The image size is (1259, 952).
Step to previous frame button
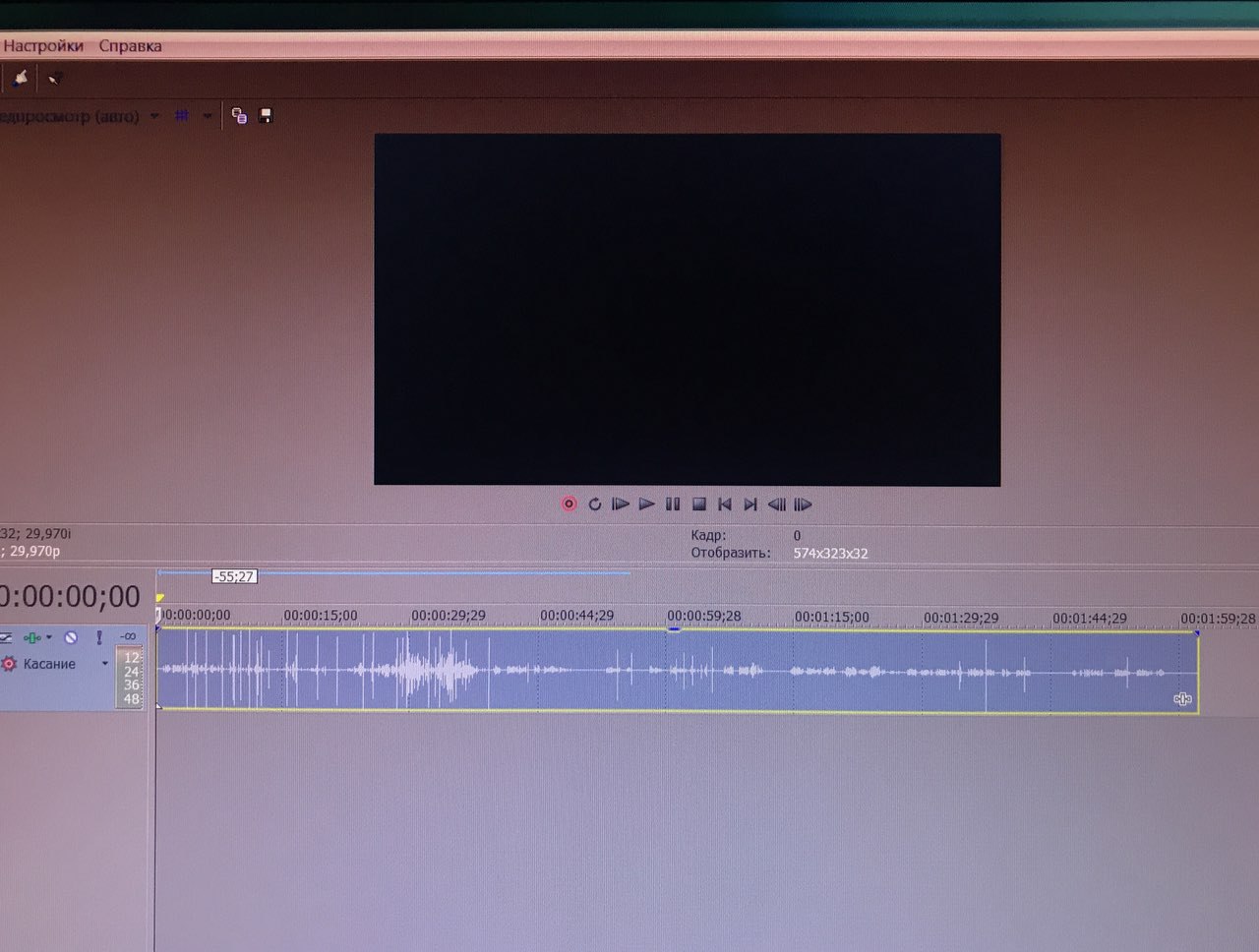[x=777, y=505]
